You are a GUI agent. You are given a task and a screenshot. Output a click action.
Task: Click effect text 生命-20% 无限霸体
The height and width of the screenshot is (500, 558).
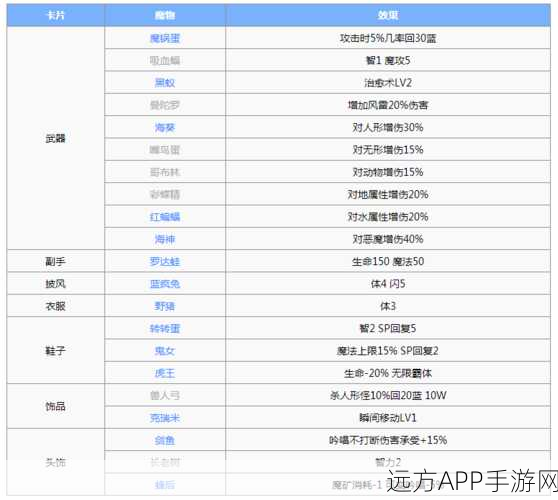[388, 373]
